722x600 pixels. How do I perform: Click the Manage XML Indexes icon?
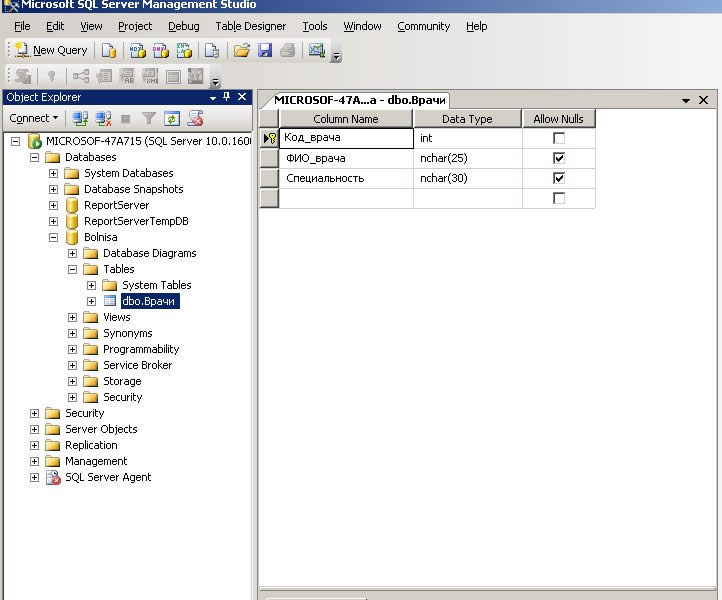click(x=150, y=76)
